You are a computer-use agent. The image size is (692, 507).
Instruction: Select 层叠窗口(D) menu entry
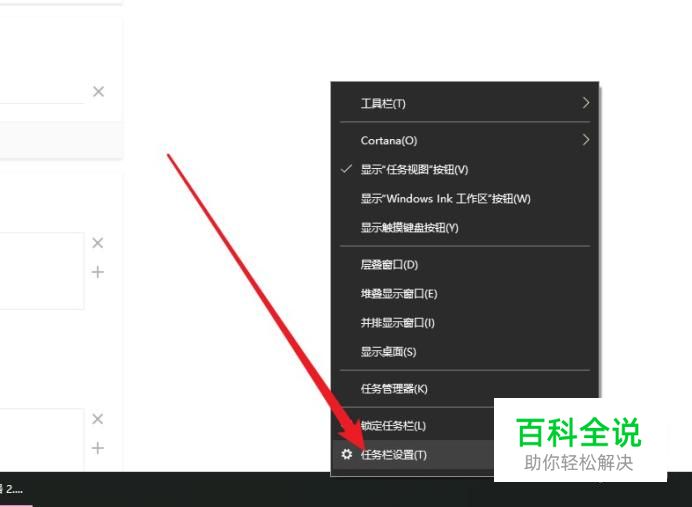464,265
